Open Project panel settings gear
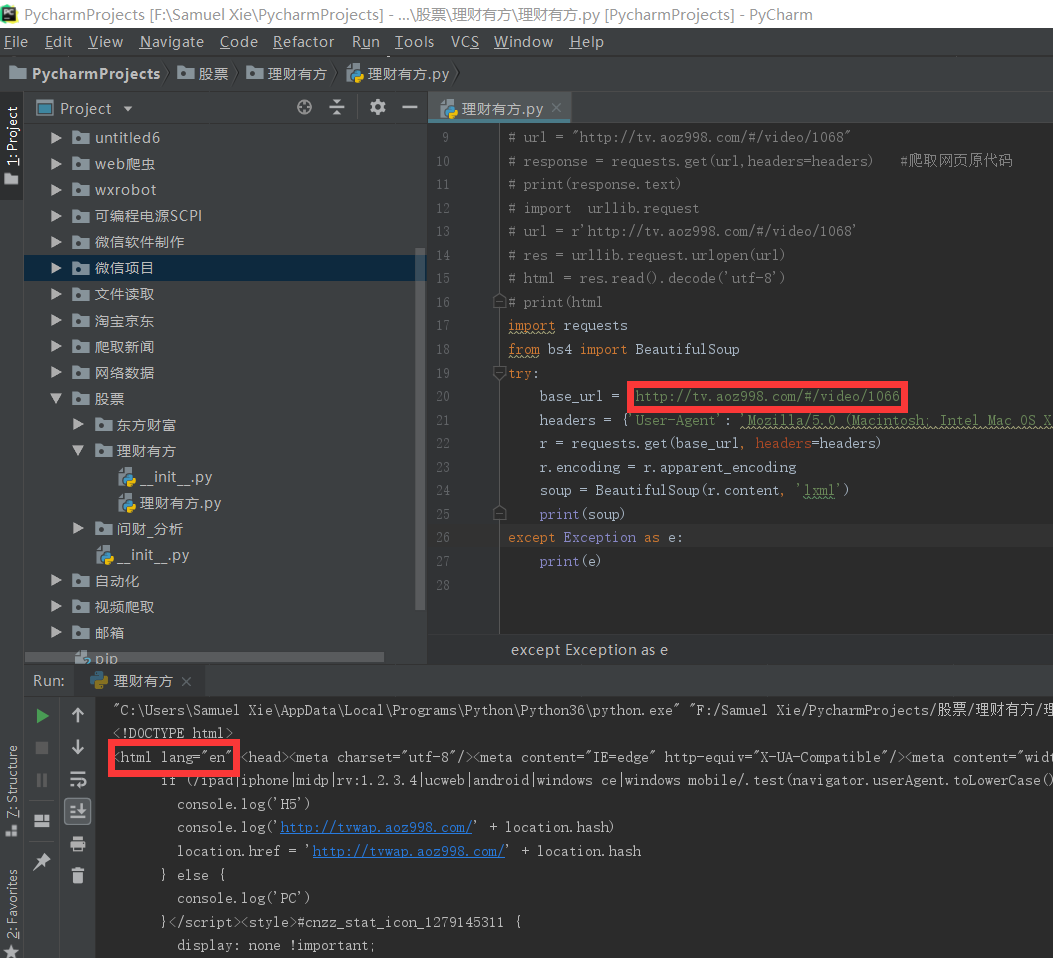 [377, 108]
